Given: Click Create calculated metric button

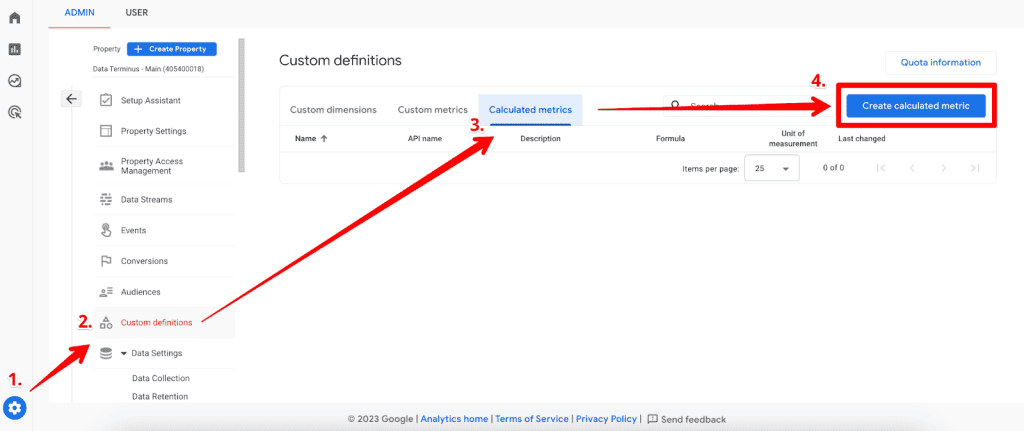Looking at the screenshot, I should (x=916, y=106).
